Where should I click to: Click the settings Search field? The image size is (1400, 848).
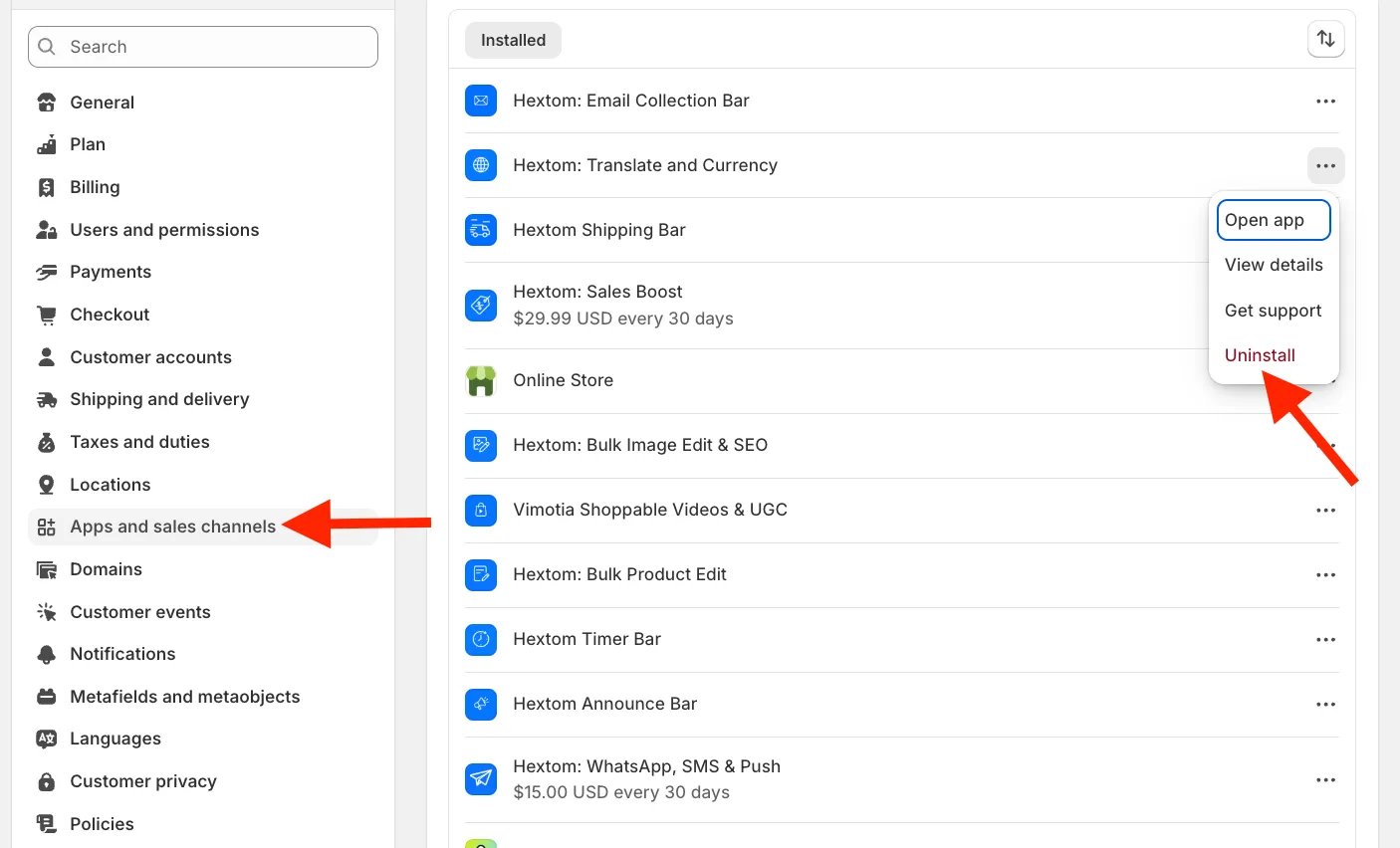[203, 47]
